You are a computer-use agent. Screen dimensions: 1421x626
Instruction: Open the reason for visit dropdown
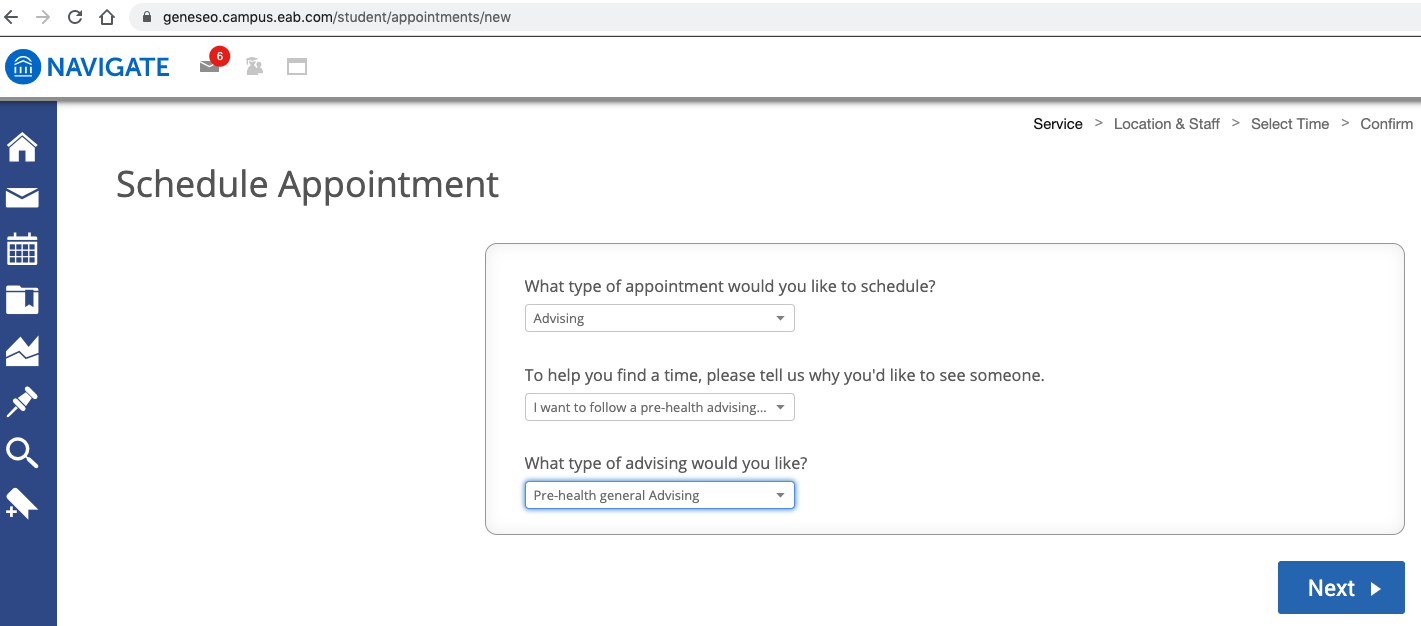(659, 407)
